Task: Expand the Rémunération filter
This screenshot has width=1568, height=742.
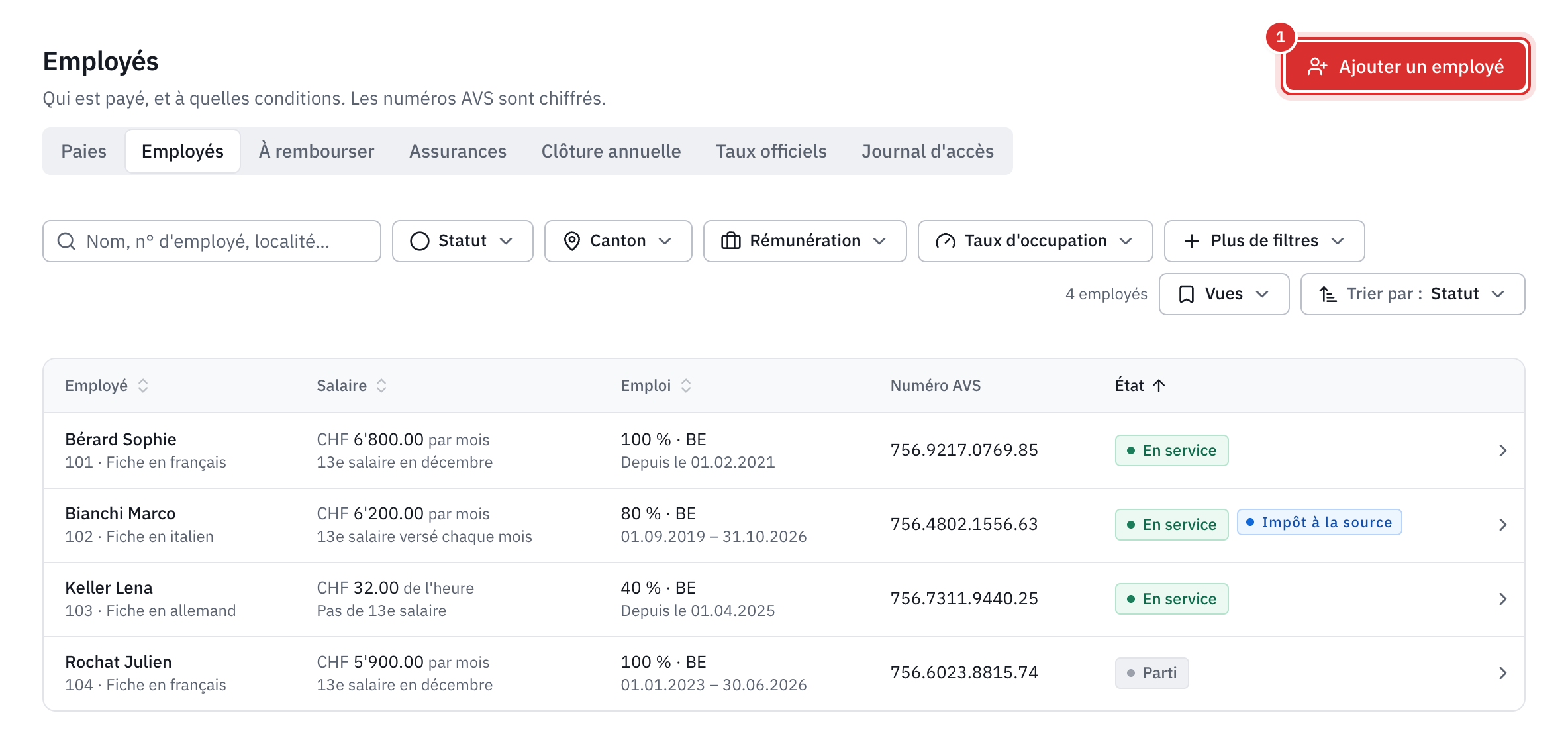Action: tap(805, 241)
